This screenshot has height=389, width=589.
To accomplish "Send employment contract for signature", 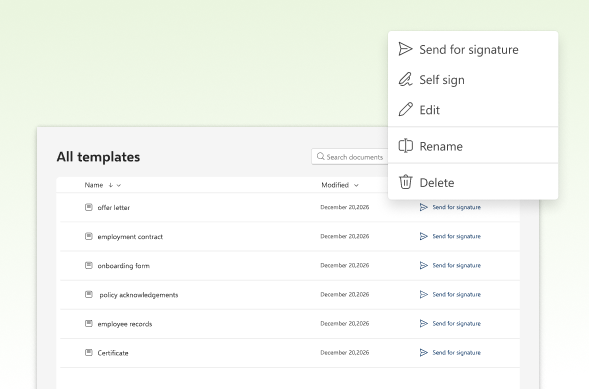I will pos(456,236).
